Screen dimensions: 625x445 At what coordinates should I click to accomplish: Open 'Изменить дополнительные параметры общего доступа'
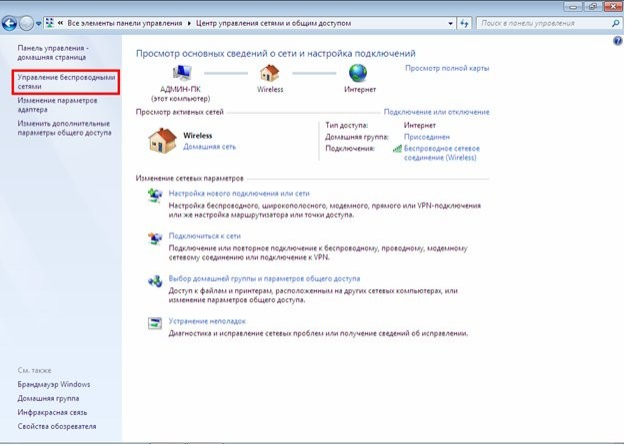click(x=64, y=128)
